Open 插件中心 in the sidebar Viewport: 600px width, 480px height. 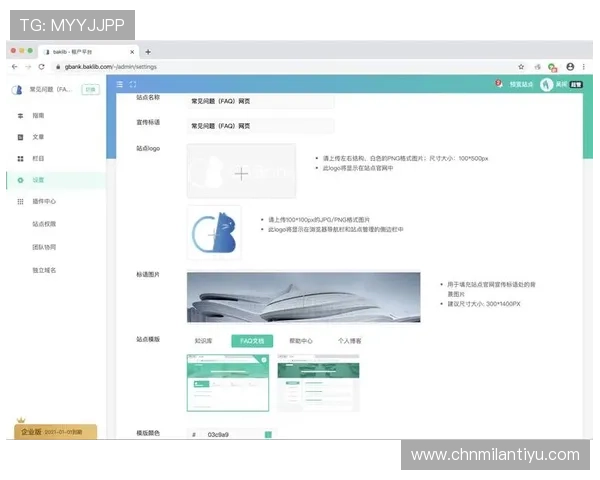[x=44, y=201]
